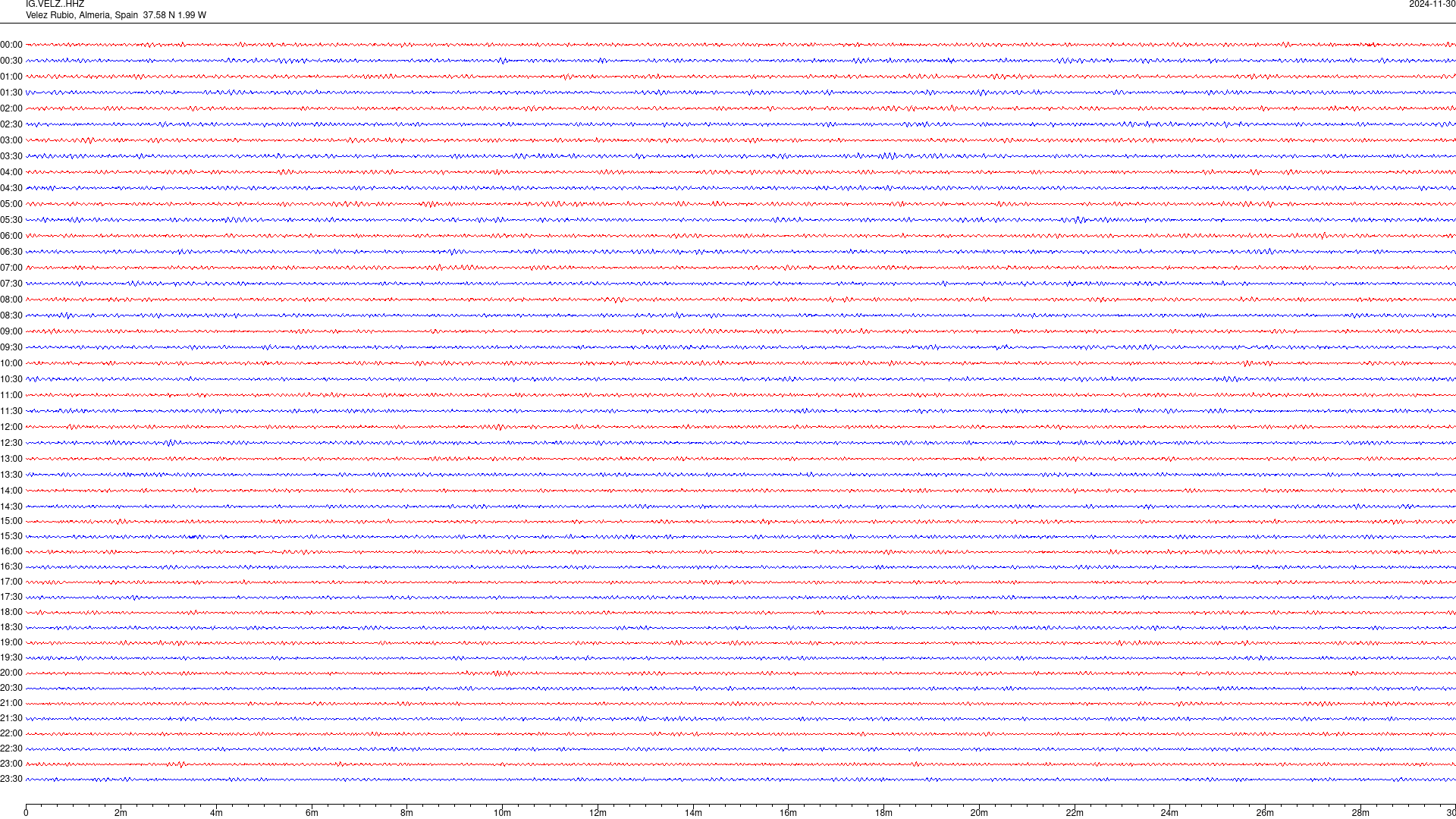This screenshot has height=819, width=1456.
Task: Select the 15:30 trace label
Action: click(x=11, y=536)
